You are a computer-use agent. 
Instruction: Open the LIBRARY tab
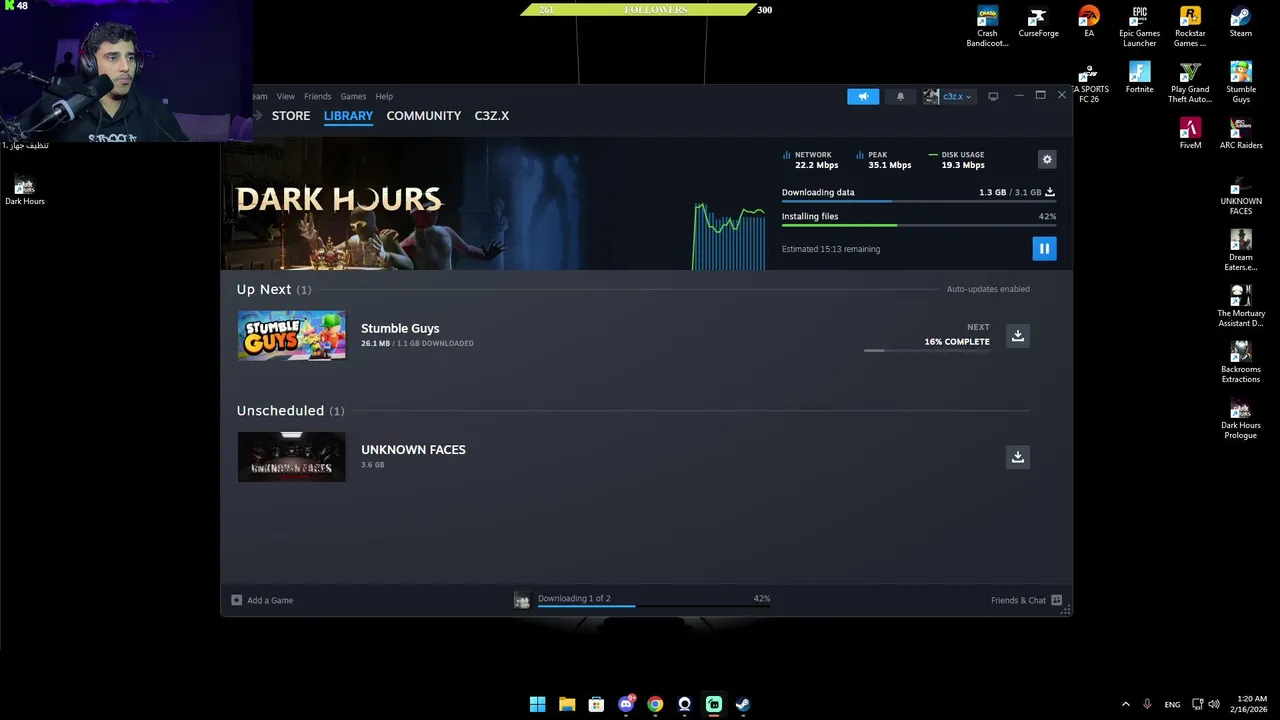click(x=348, y=116)
